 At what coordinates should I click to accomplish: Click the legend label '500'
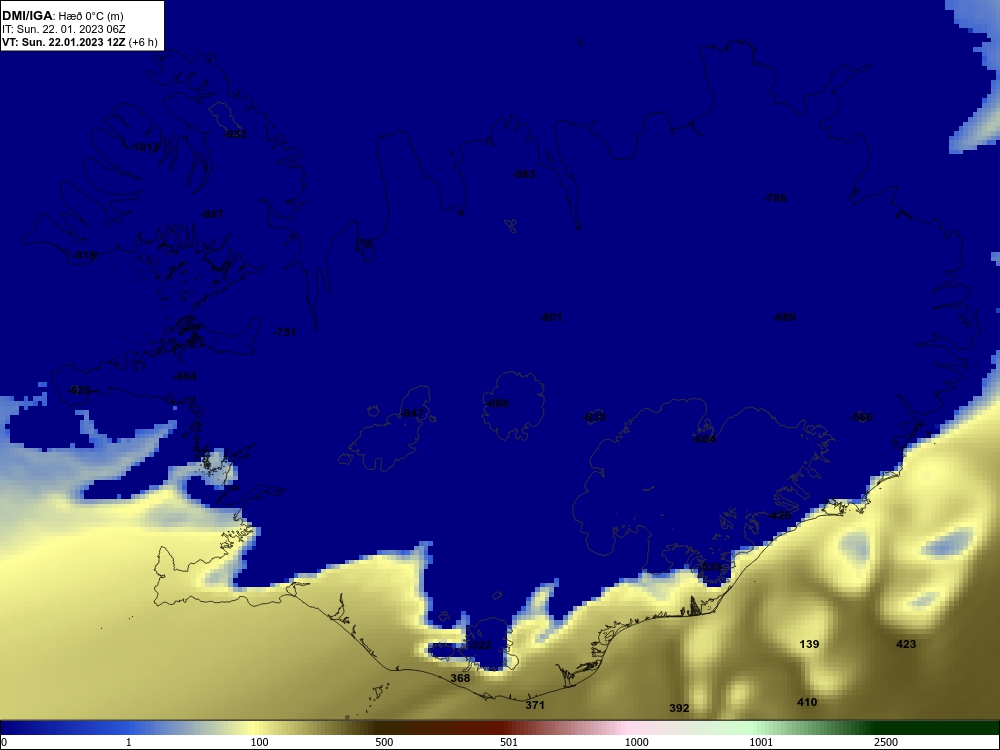point(384,742)
